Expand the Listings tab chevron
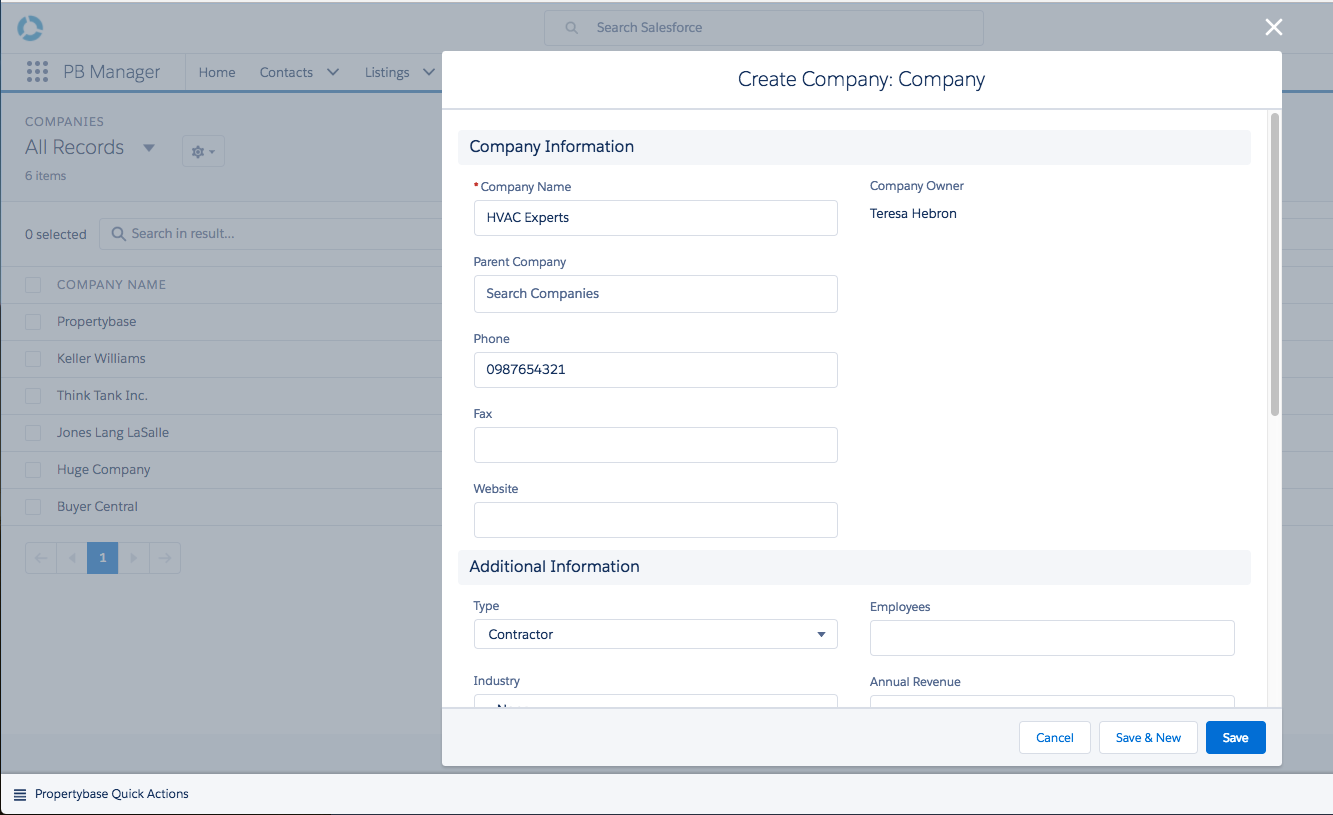This screenshot has width=1333, height=815. pos(429,72)
